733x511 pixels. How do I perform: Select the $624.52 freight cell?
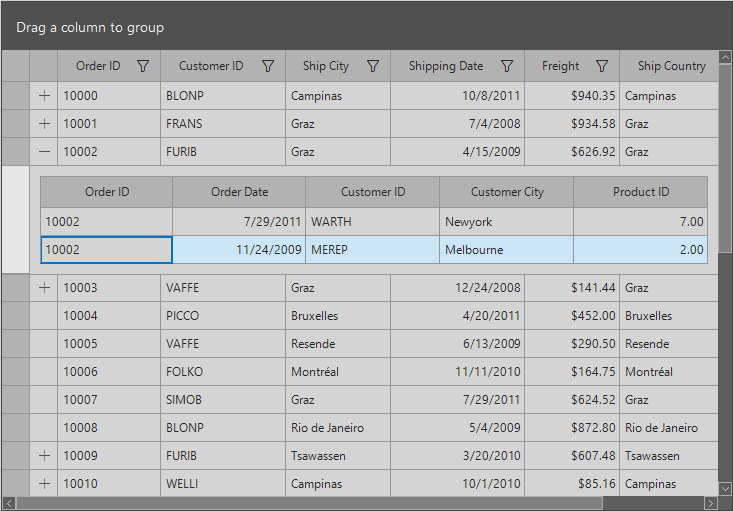pos(572,400)
